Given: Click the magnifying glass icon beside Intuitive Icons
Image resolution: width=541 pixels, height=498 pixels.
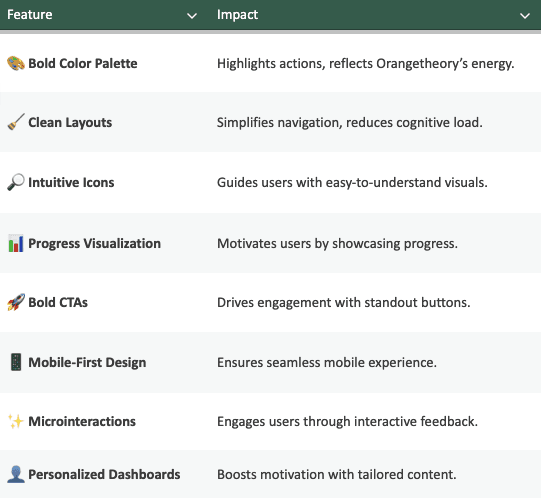Looking at the screenshot, I should [x=16, y=182].
